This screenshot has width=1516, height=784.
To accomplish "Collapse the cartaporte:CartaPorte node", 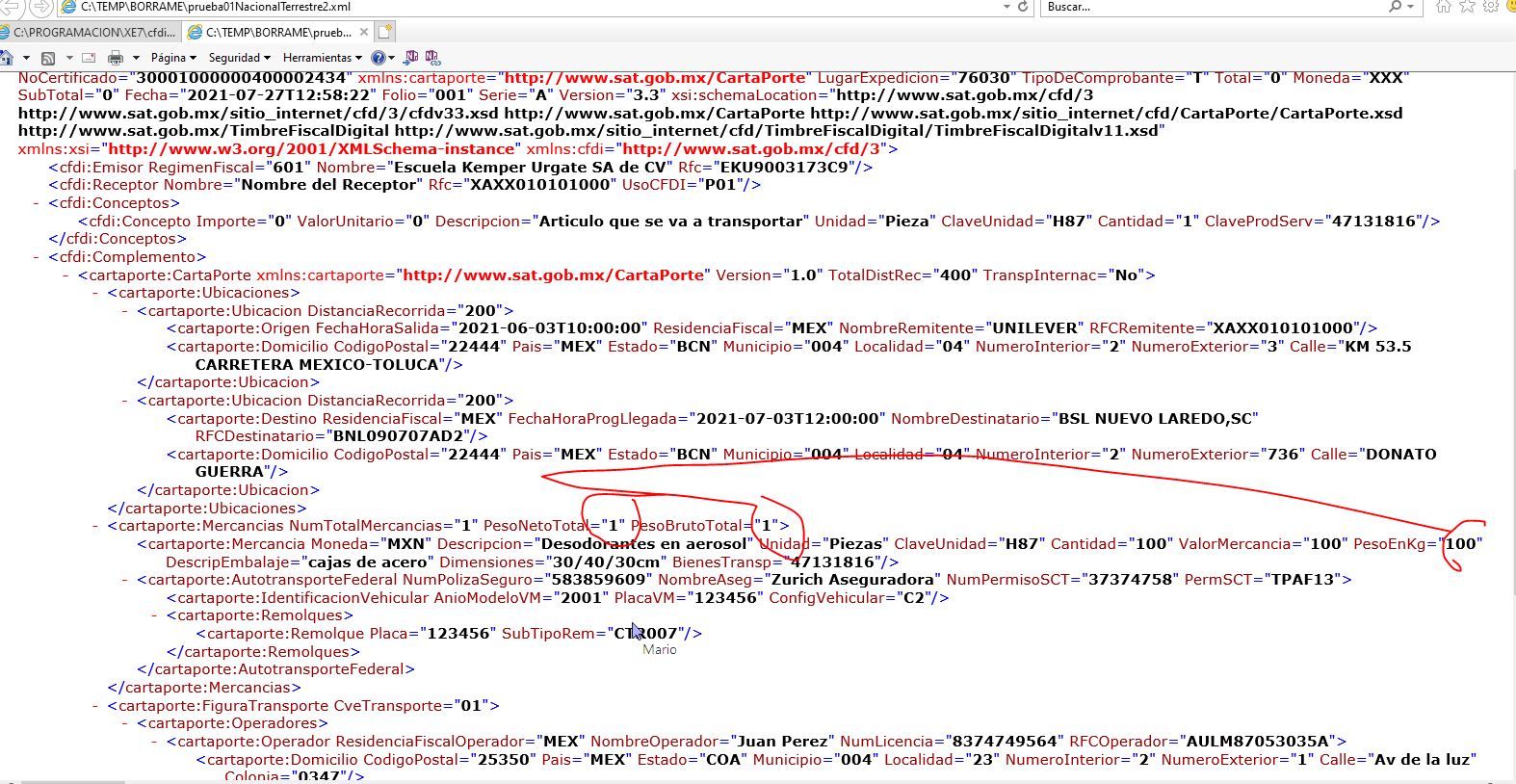I will (65, 275).
